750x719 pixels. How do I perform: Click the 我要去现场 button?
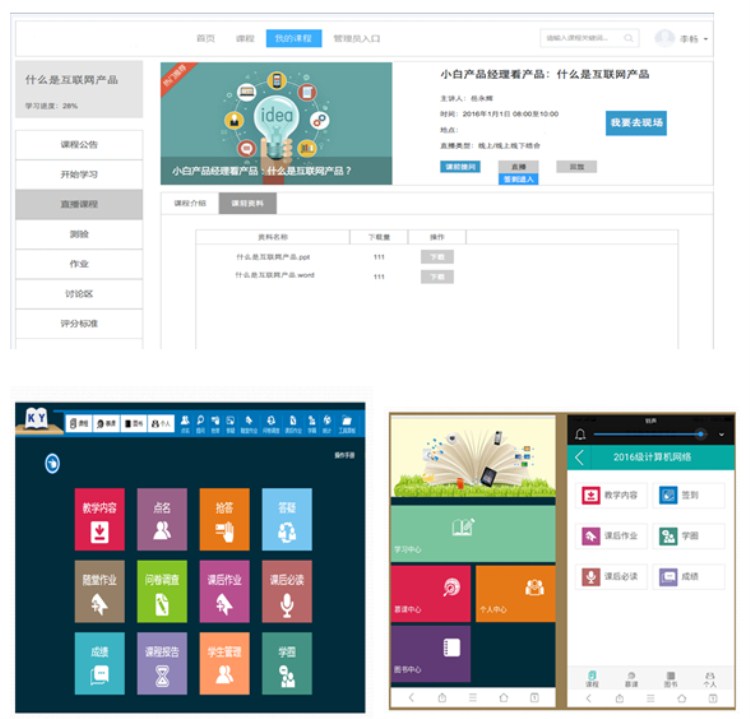point(636,123)
